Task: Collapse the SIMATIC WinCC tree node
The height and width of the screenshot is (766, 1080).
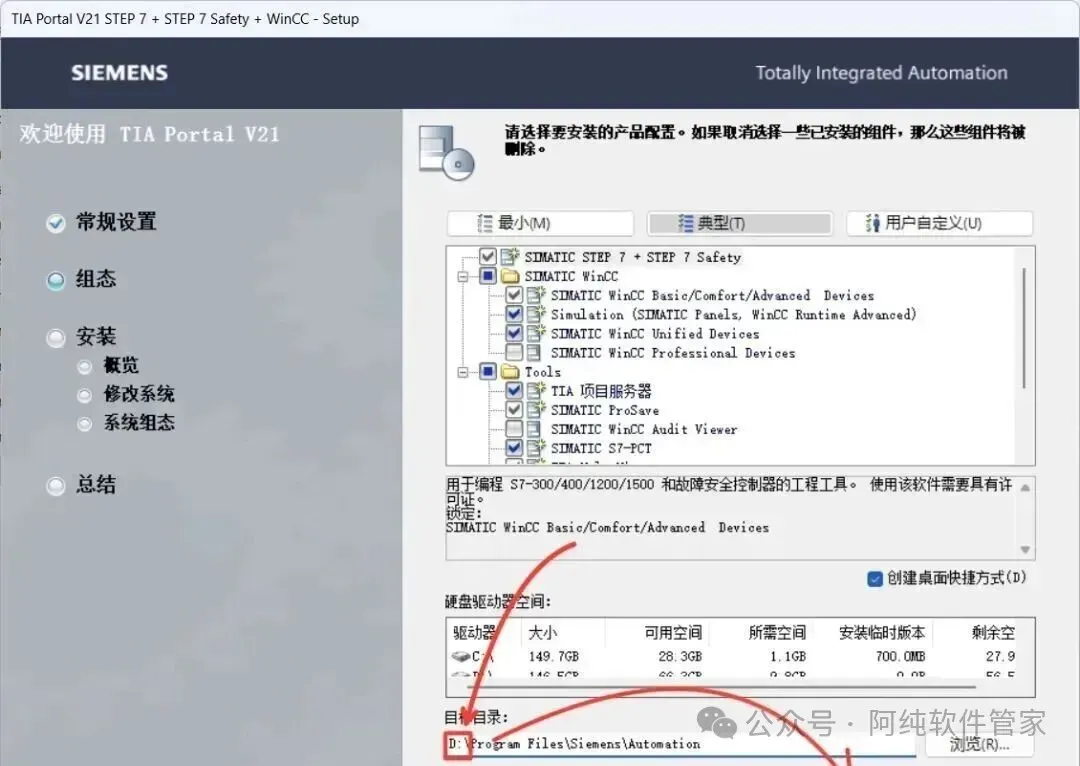Action: [463, 277]
